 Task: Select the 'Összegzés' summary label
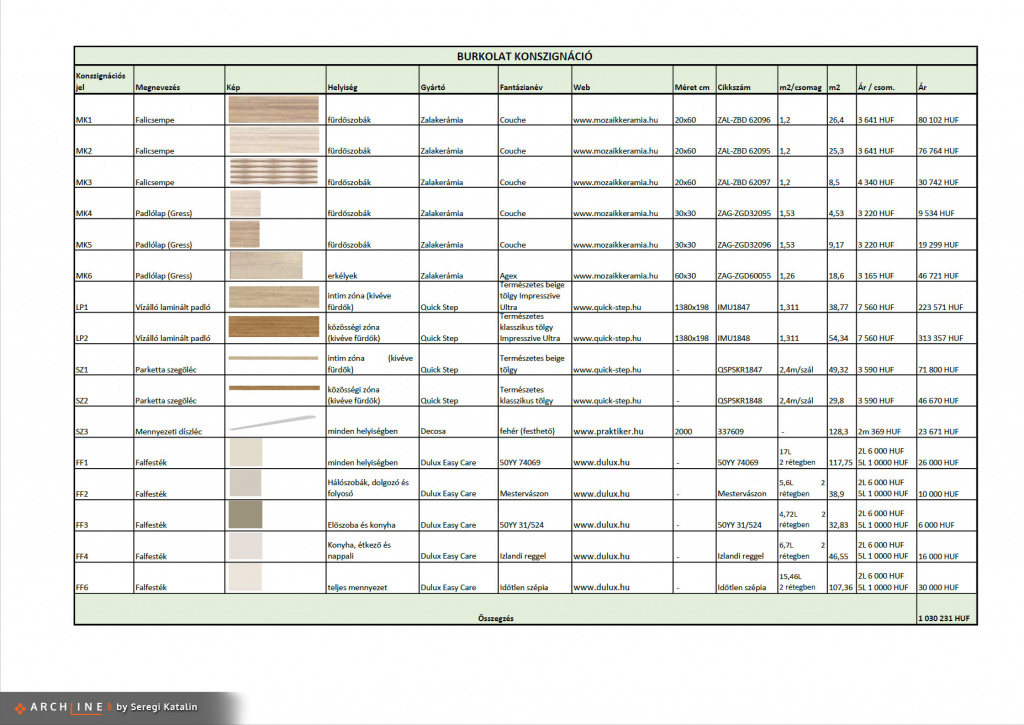coord(496,619)
